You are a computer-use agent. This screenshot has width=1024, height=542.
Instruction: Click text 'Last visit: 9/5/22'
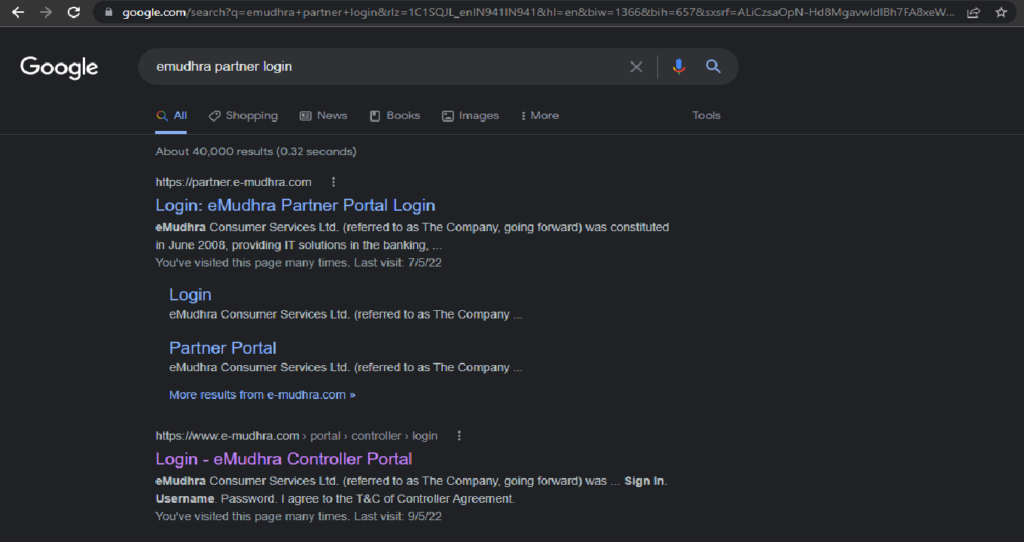[x=398, y=516]
